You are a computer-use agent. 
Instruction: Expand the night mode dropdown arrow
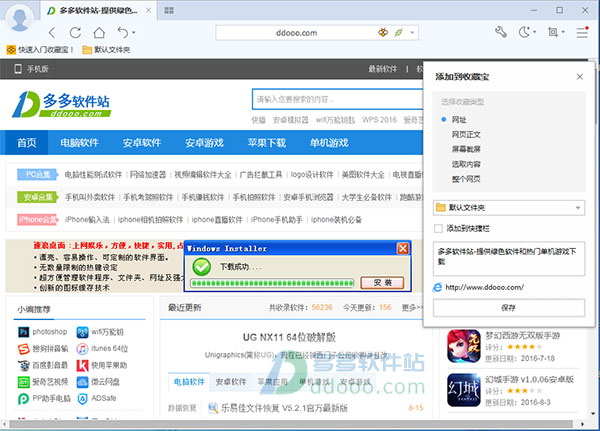coord(535,32)
